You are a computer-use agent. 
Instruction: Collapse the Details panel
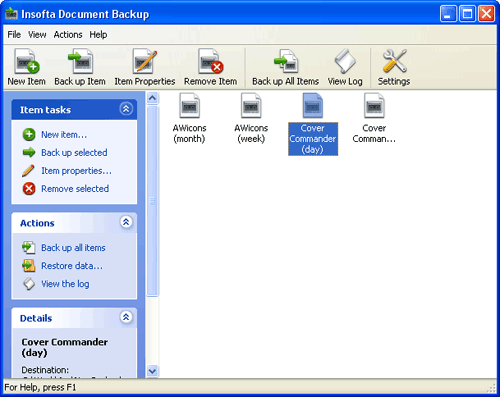tap(126, 317)
